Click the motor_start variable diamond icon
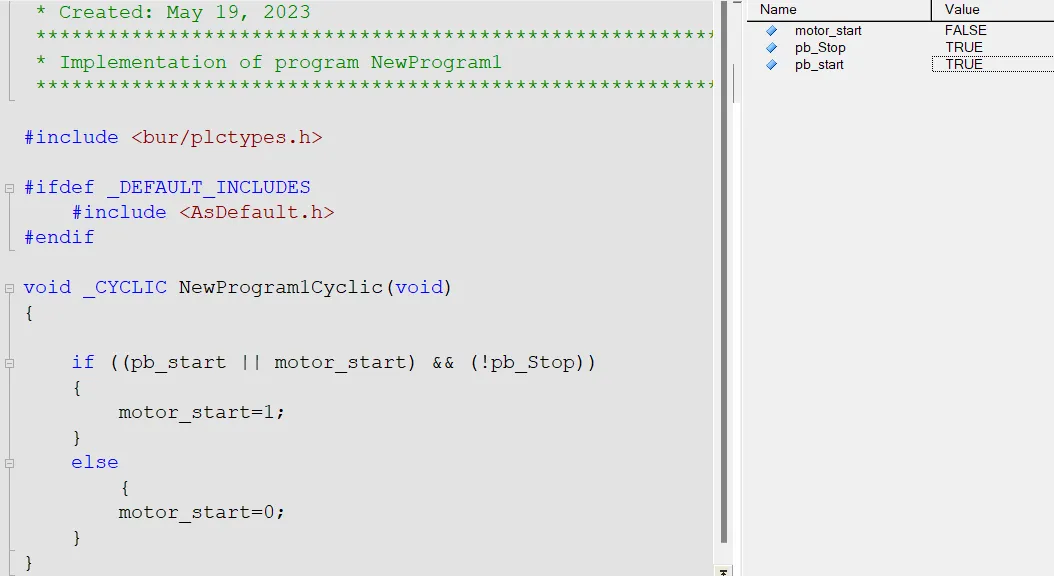1054x576 pixels. click(772, 30)
